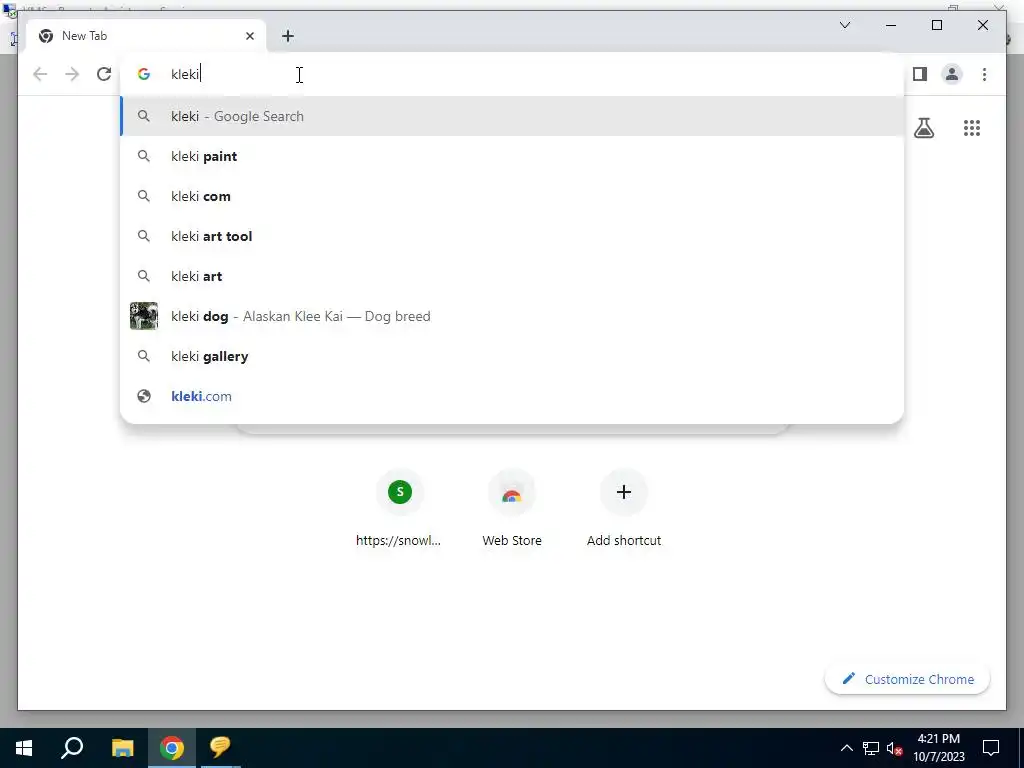Click the forward navigation arrow
This screenshot has height=768, width=1024.
click(x=72, y=74)
